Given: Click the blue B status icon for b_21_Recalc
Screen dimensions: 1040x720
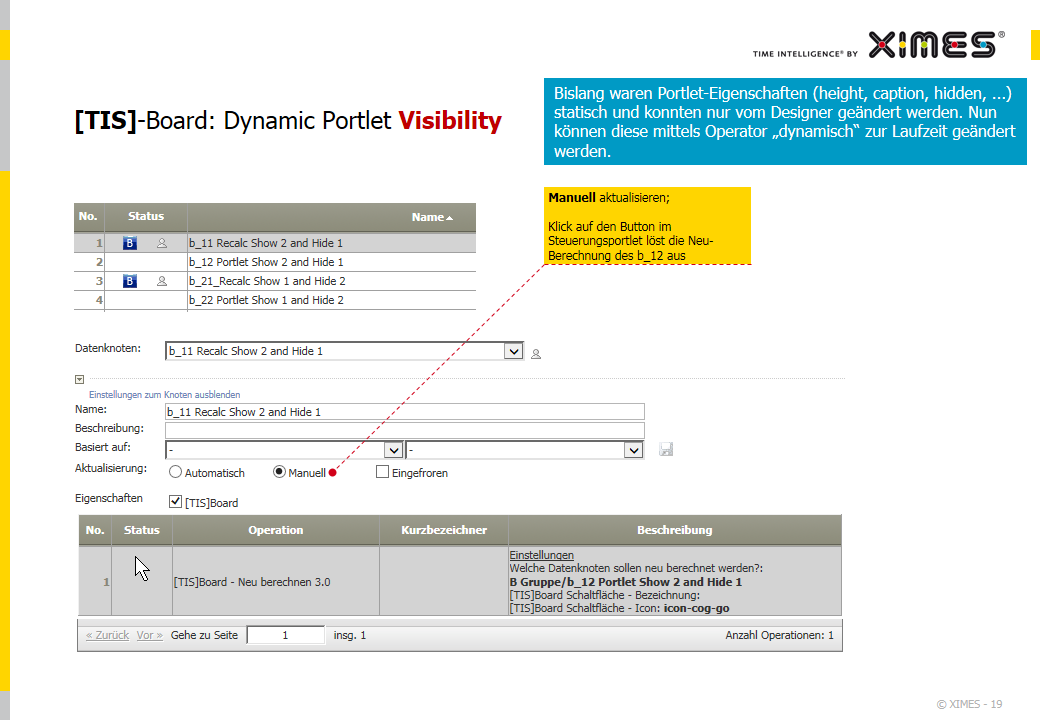Looking at the screenshot, I should (130, 281).
